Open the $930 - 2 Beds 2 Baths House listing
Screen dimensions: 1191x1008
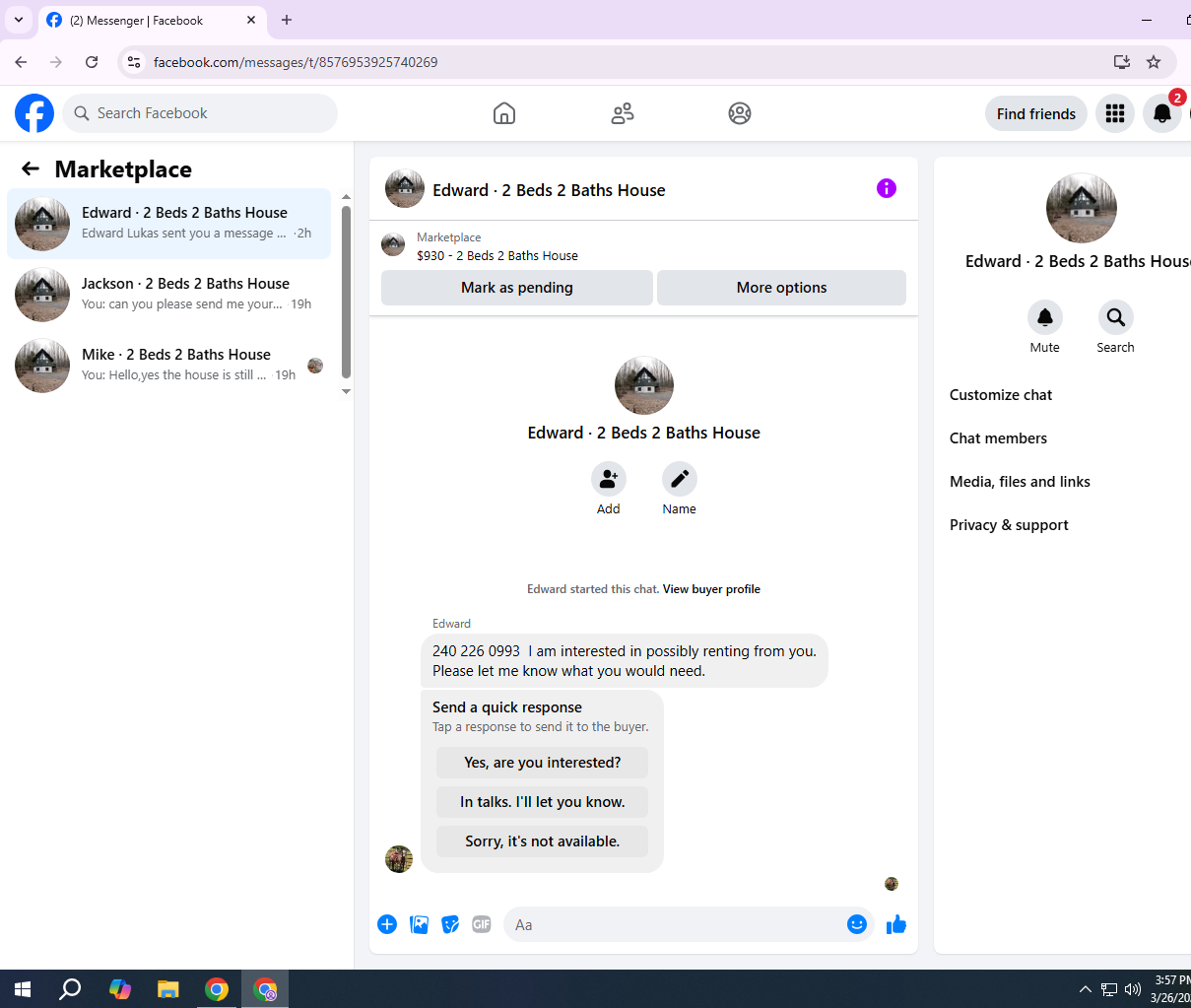click(497, 255)
